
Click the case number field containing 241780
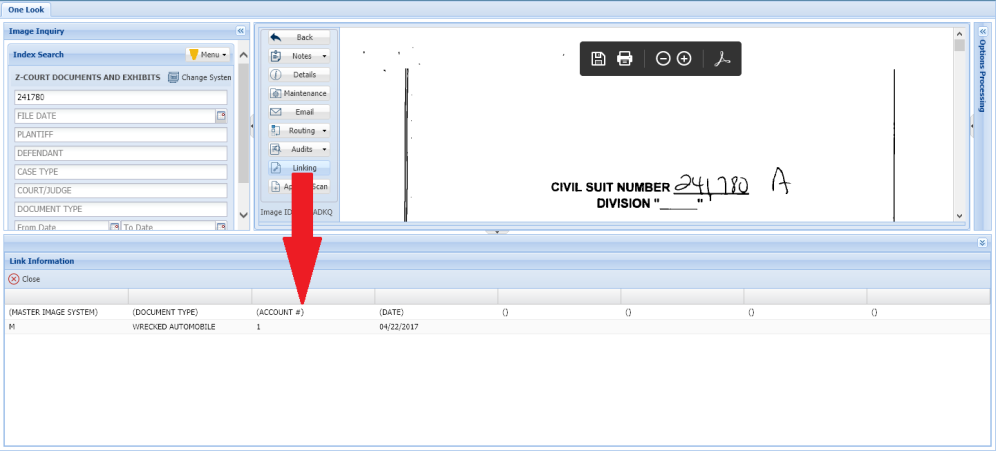[x=121, y=98]
